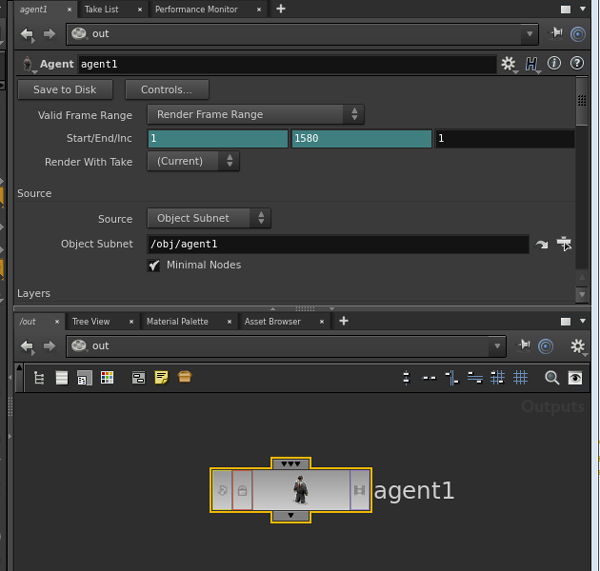Toggle the parameter spreadsheet icon in network toolbar

coord(84,378)
